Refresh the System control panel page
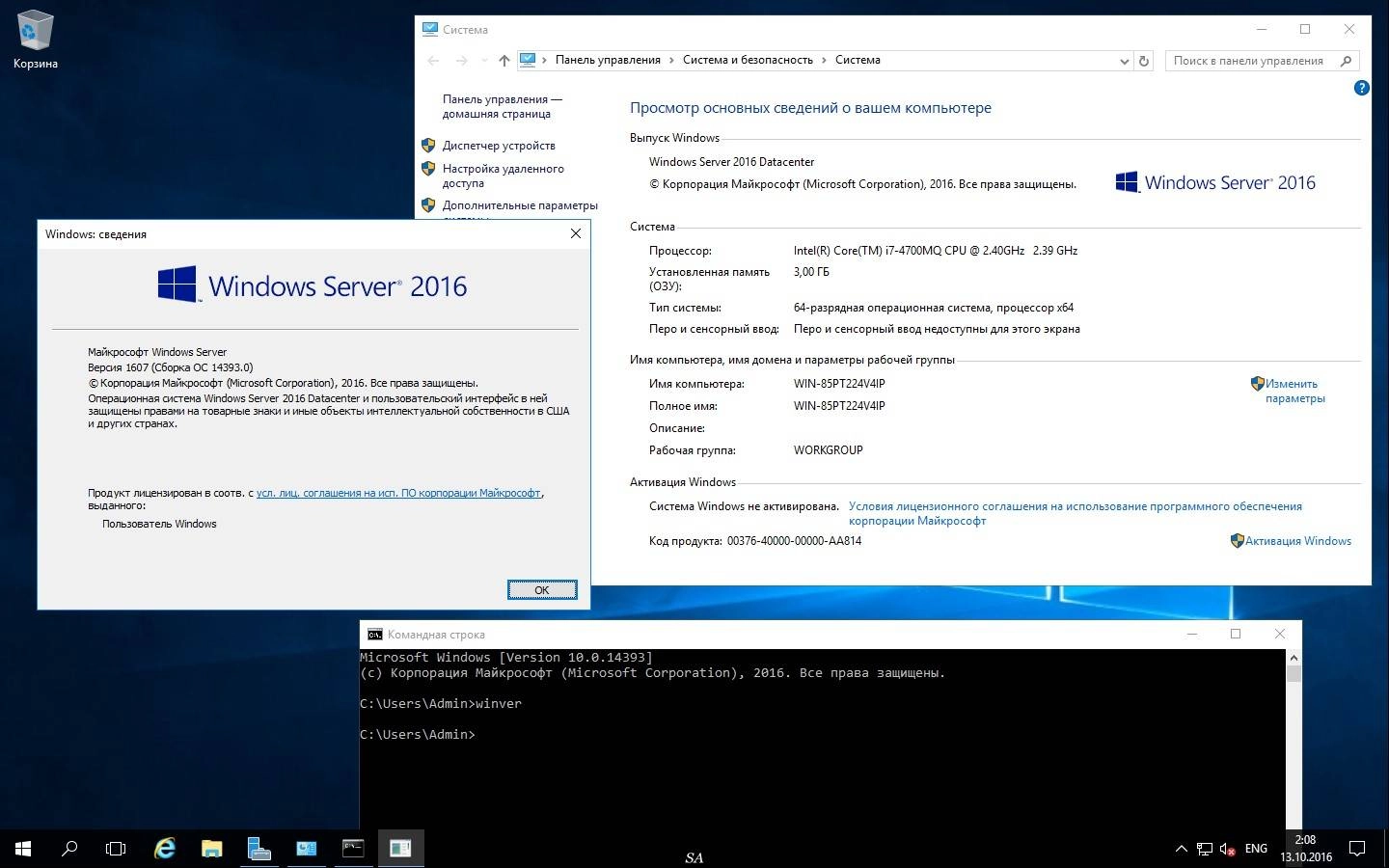The width and height of the screenshot is (1389, 868). click(1144, 61)
